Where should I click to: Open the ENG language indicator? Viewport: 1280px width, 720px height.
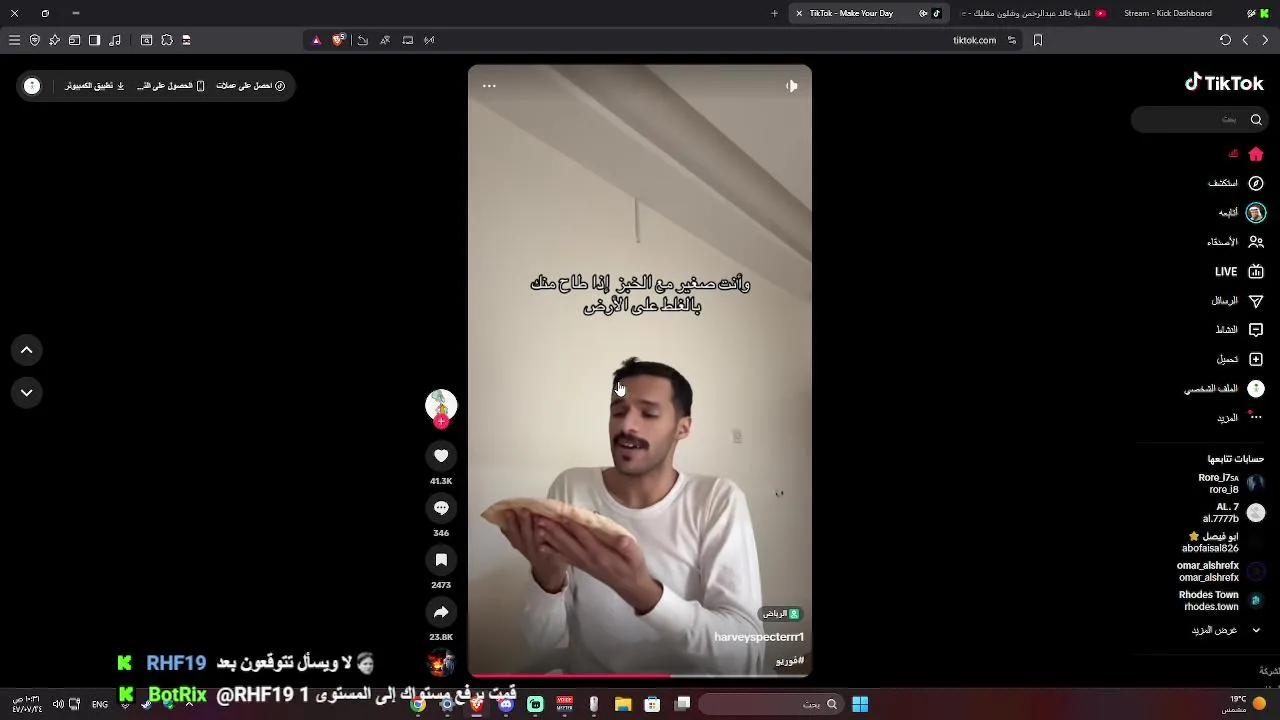(x=100, y=704)
